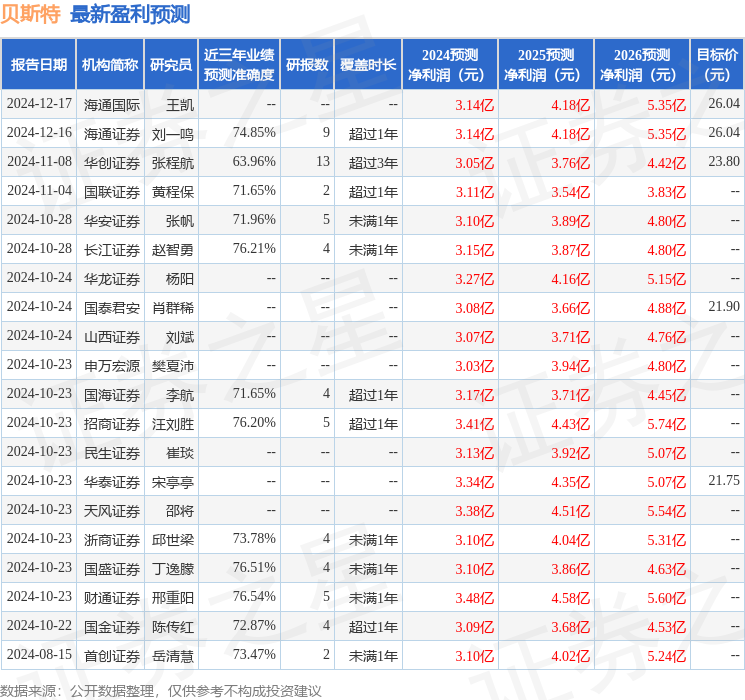Click target price 23.80
Viewport: 745px width, 700px height.
[x=724, y=161]
